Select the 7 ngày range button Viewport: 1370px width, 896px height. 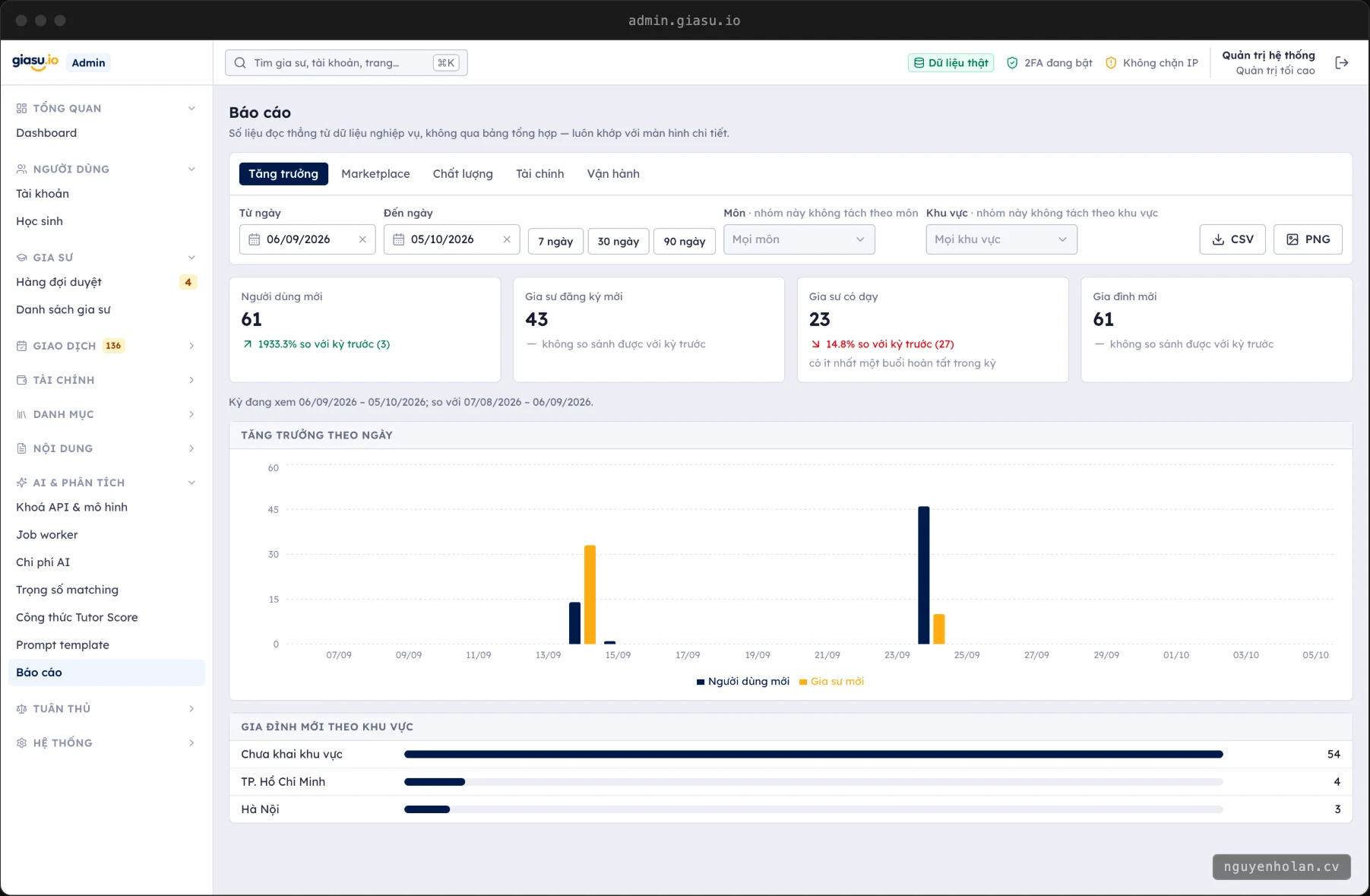[555, 242]
